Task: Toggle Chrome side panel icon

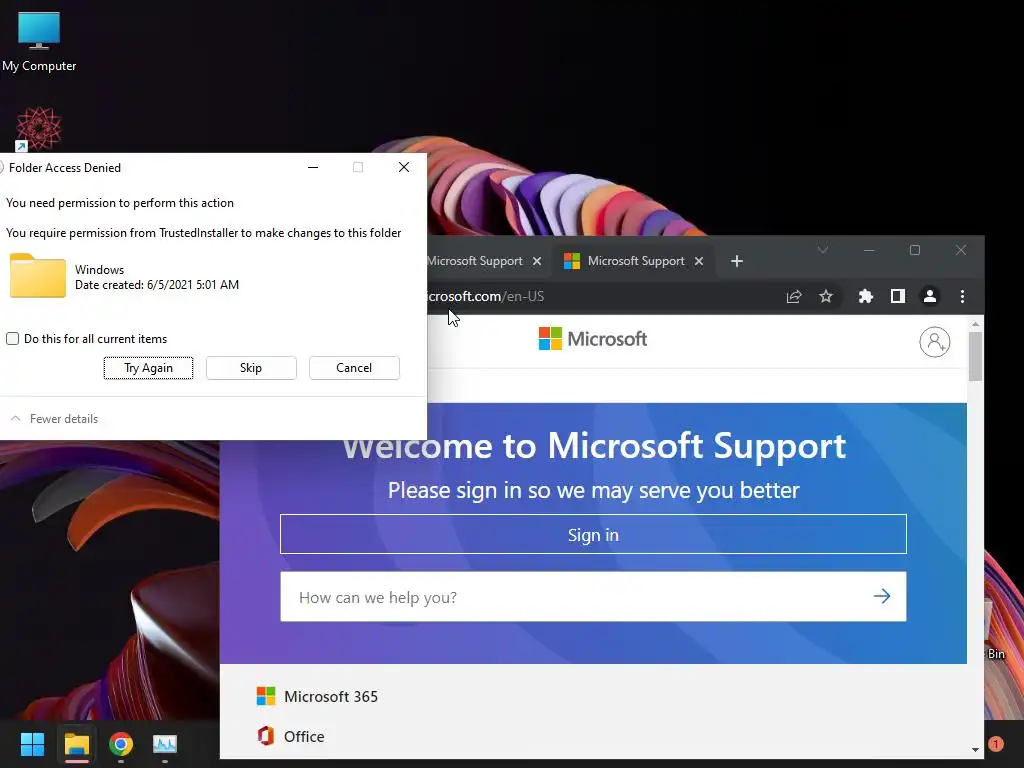Action: (x=898, y=296)
